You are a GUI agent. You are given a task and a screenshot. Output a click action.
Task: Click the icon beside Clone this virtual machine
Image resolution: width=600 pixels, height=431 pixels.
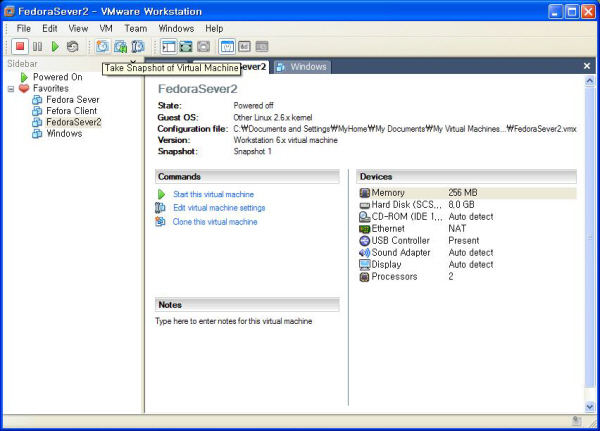coord(160,221)
